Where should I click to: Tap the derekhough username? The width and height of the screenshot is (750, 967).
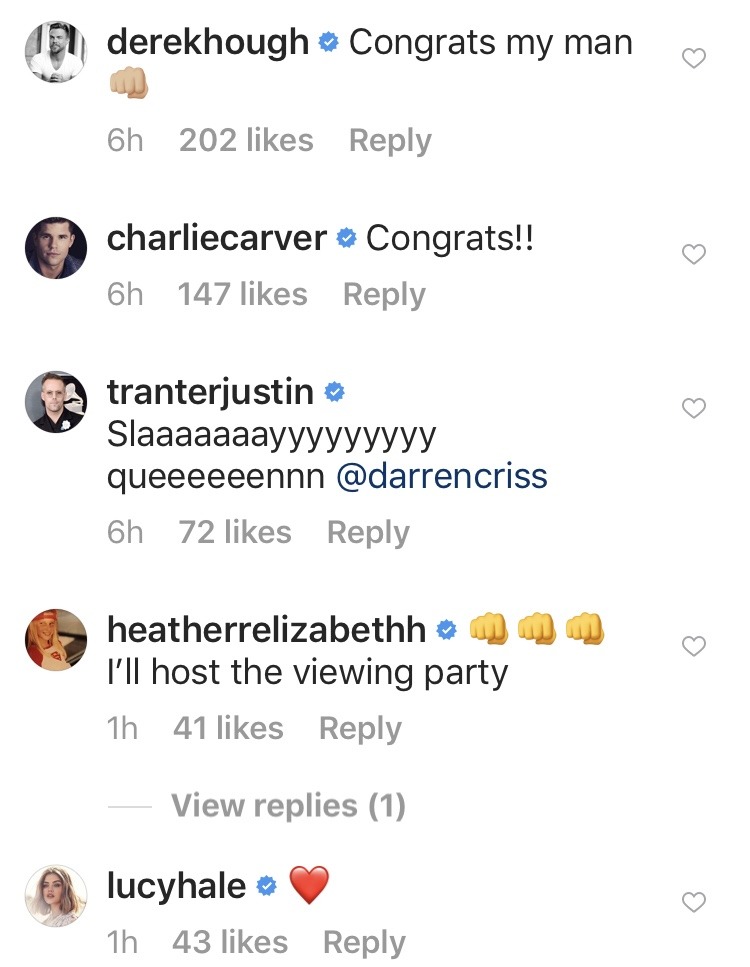[x=208, y=42]
